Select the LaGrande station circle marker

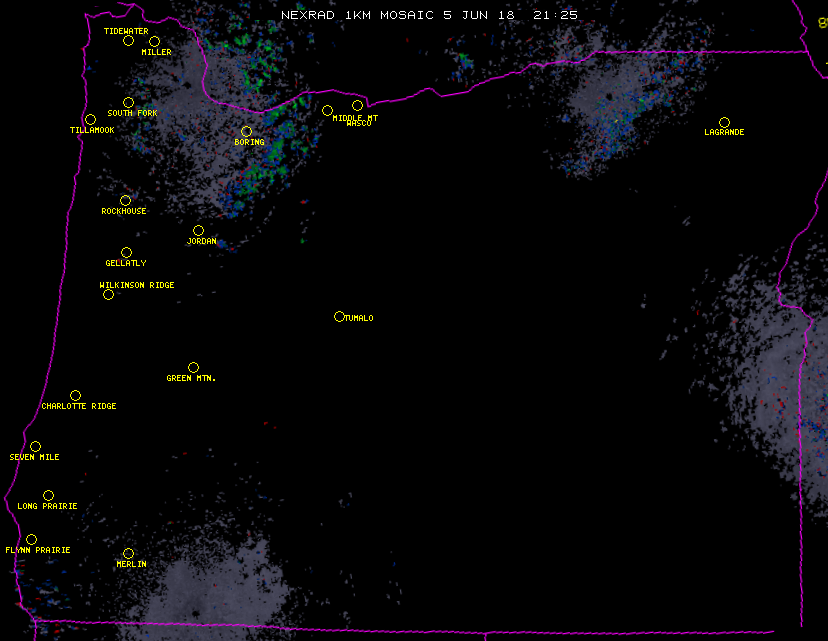click(x=724, y=123)
